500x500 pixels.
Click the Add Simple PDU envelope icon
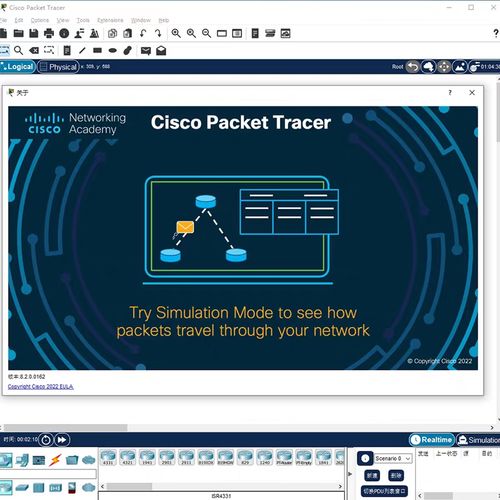(146, 51)
